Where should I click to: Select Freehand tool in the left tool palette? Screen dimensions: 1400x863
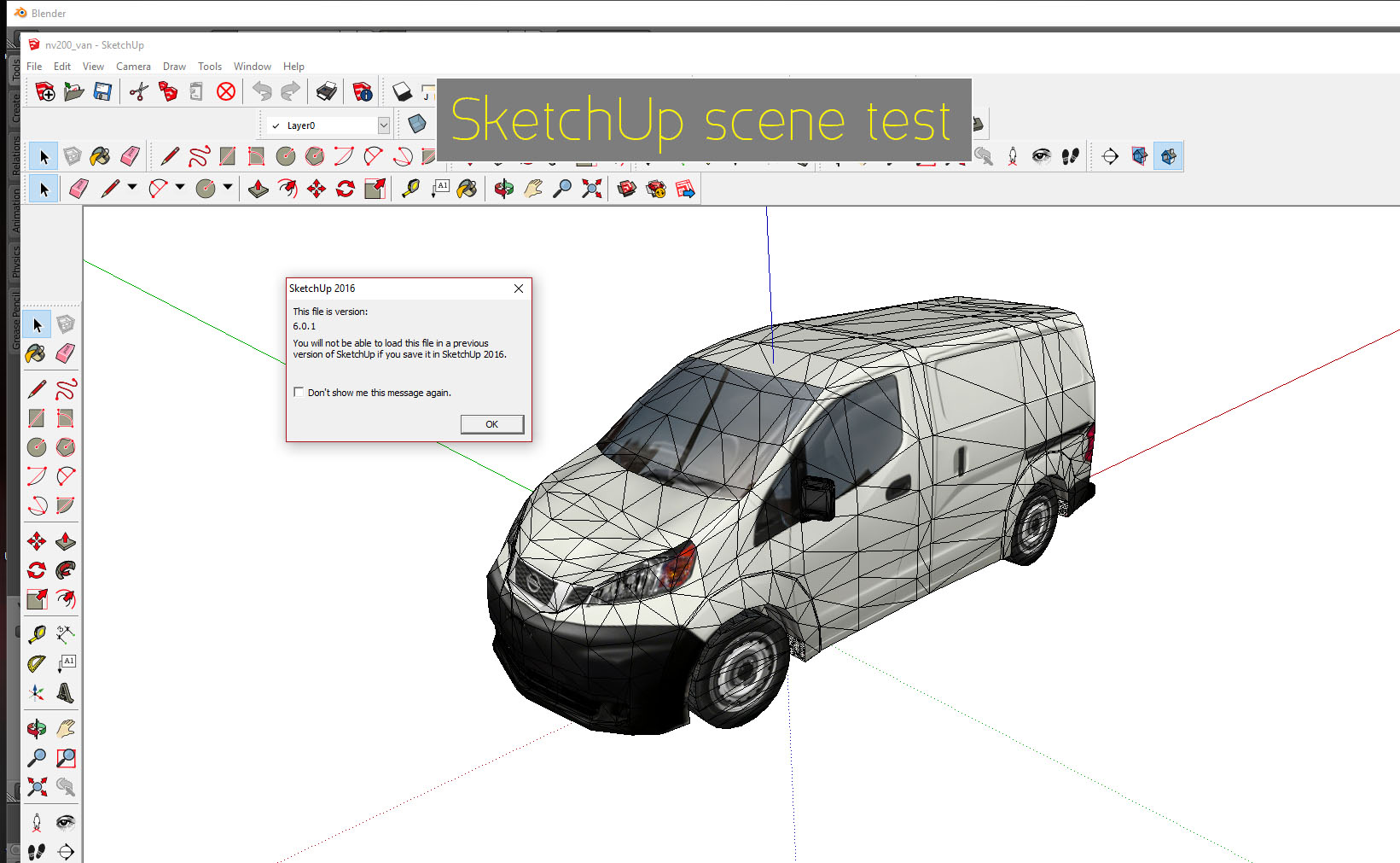(66, 389)
